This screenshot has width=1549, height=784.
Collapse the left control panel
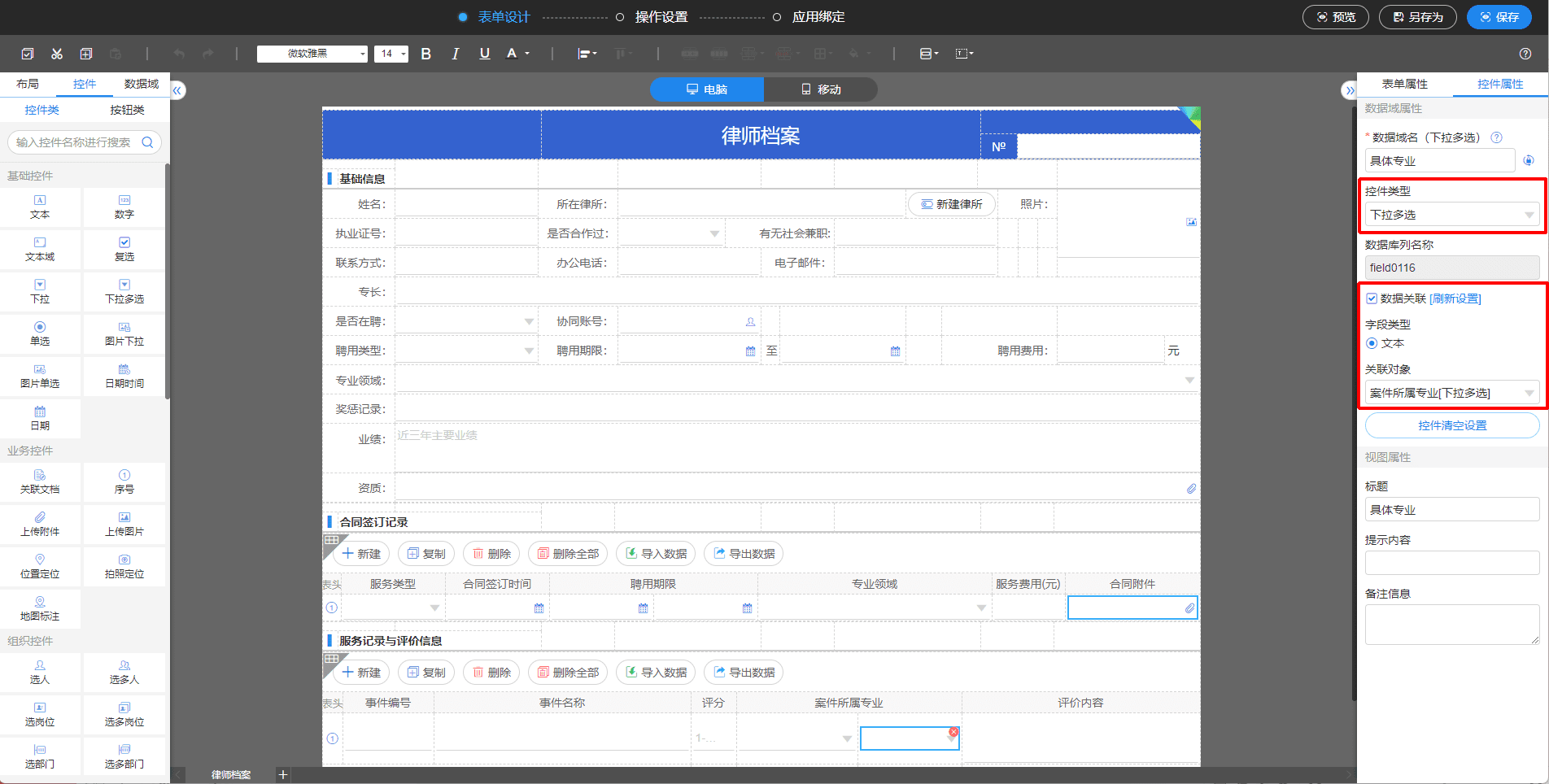177,90
